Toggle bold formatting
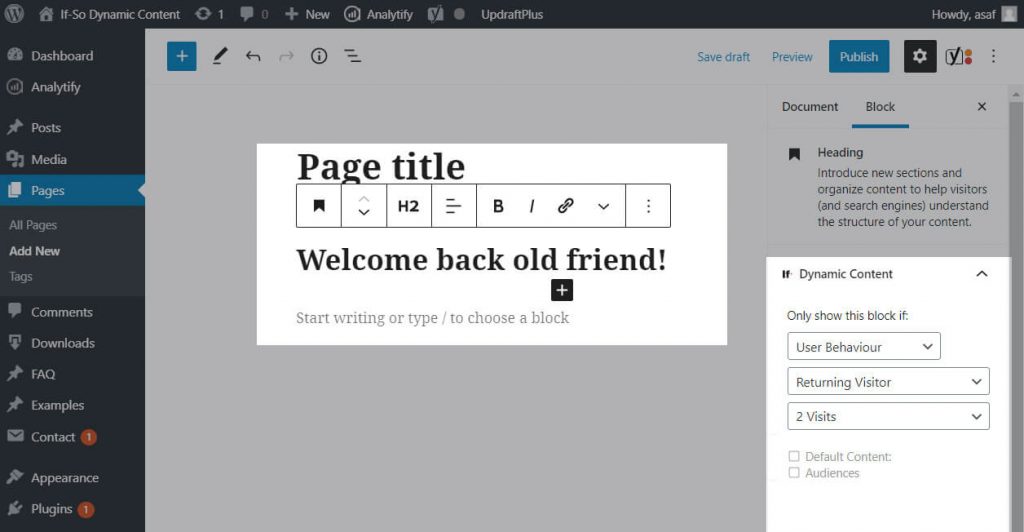The height and width of the screenshot is (532, 1024). (498, 206)
